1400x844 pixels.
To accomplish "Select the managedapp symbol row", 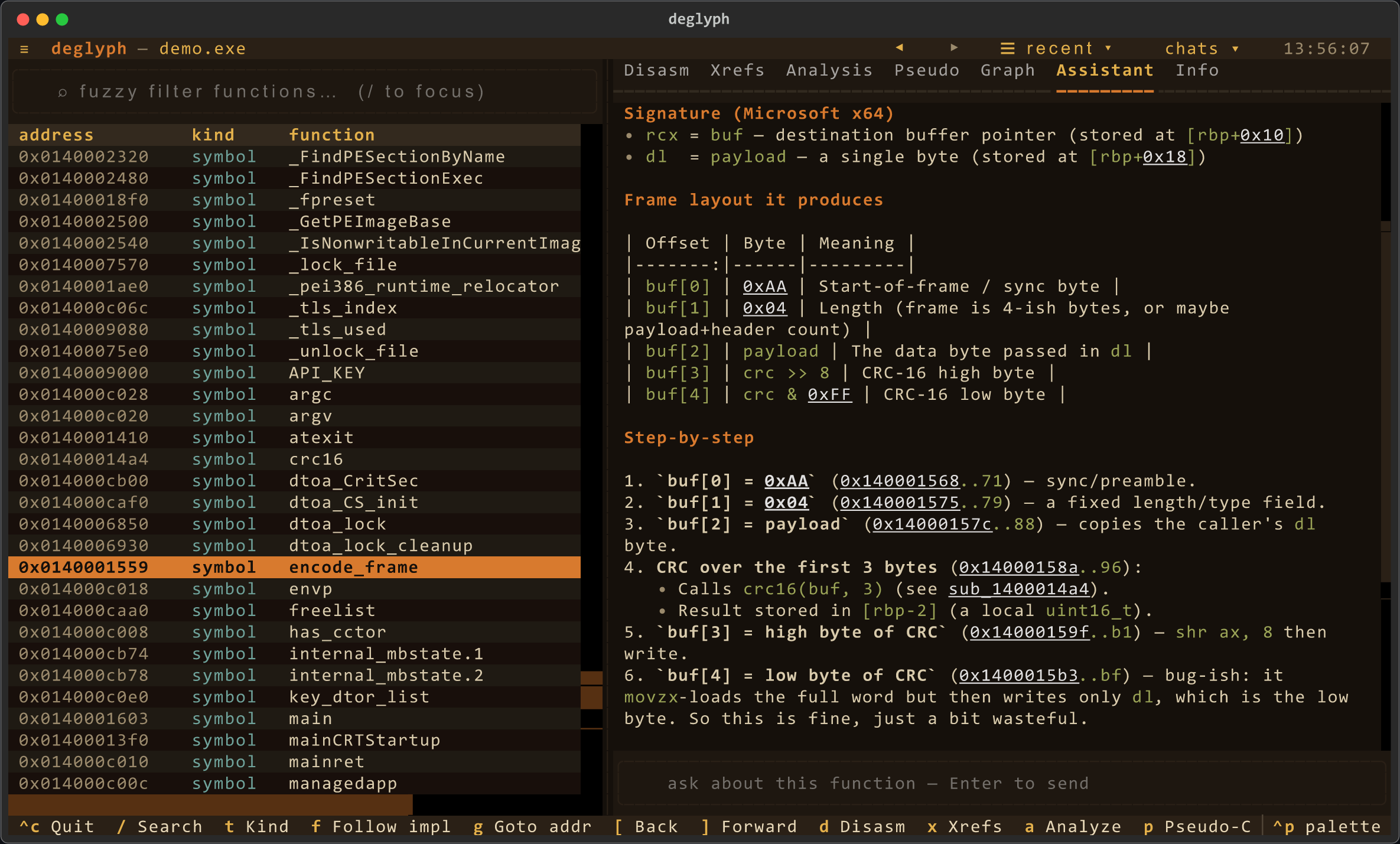I will (294, 783).
